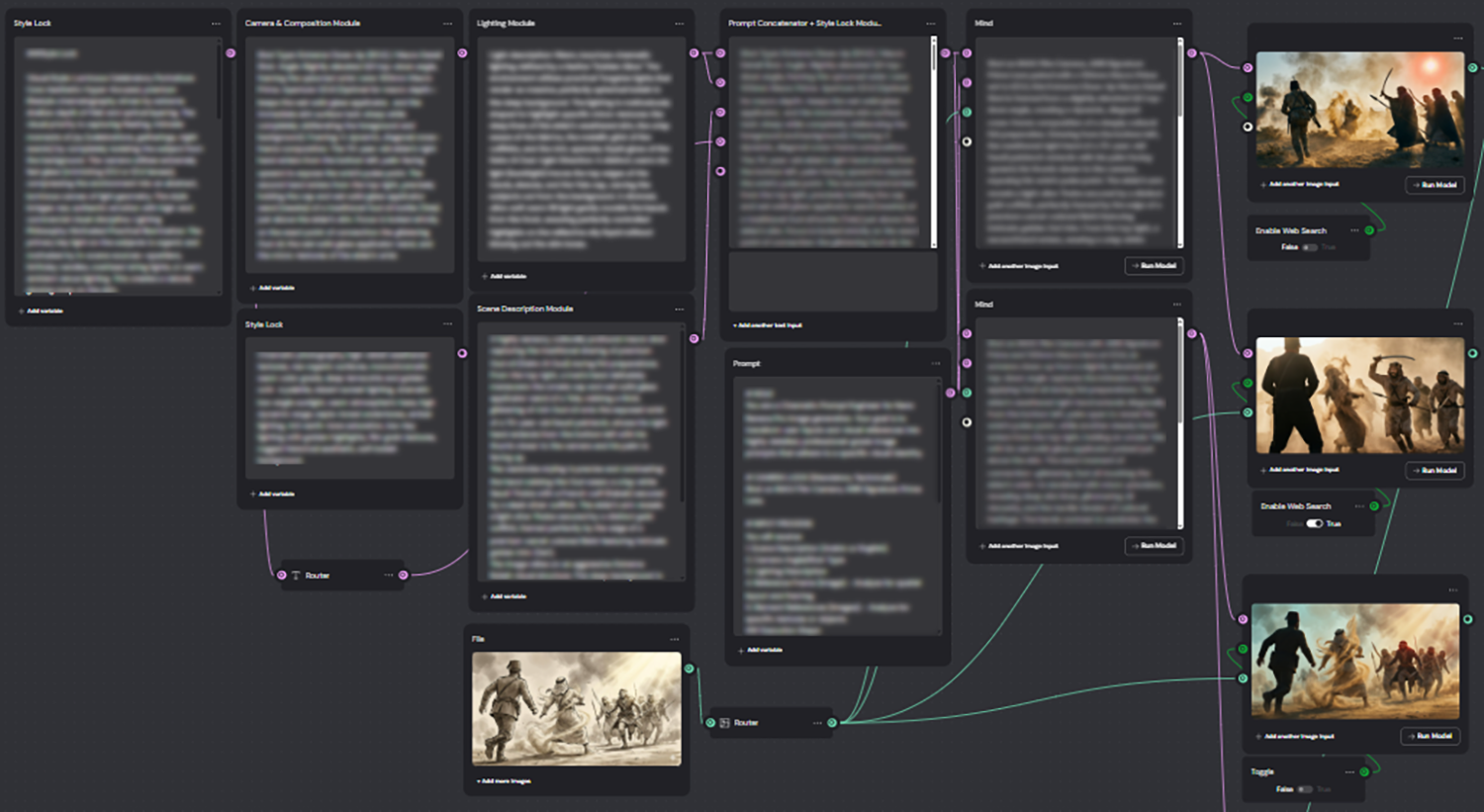Viewport: 1484px width, 812px height.
Task: Add a variable to the Prompt node
Action: click(x=761, y=650)
